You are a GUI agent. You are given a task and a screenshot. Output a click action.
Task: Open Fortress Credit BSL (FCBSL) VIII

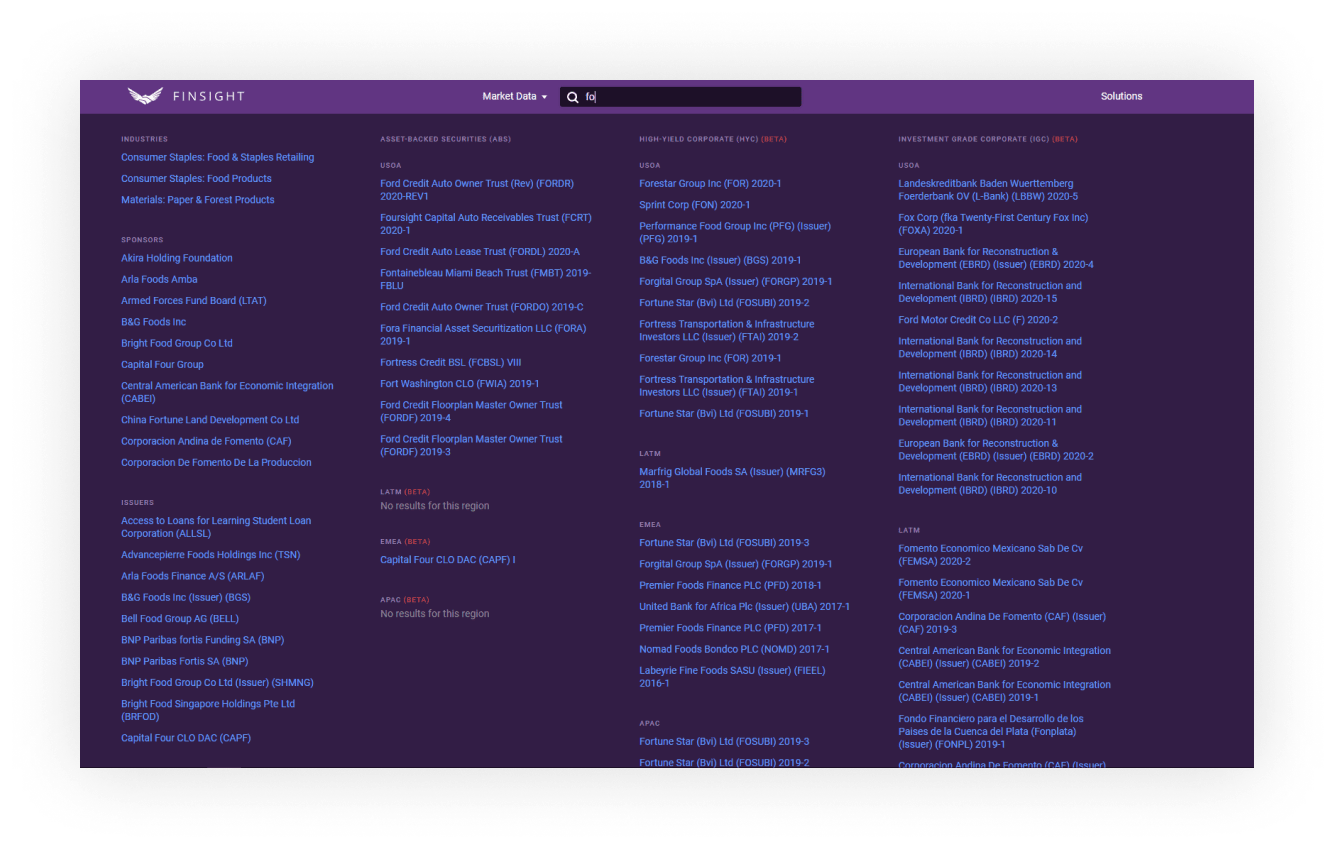pyautogui.click(x=450, y=362)
